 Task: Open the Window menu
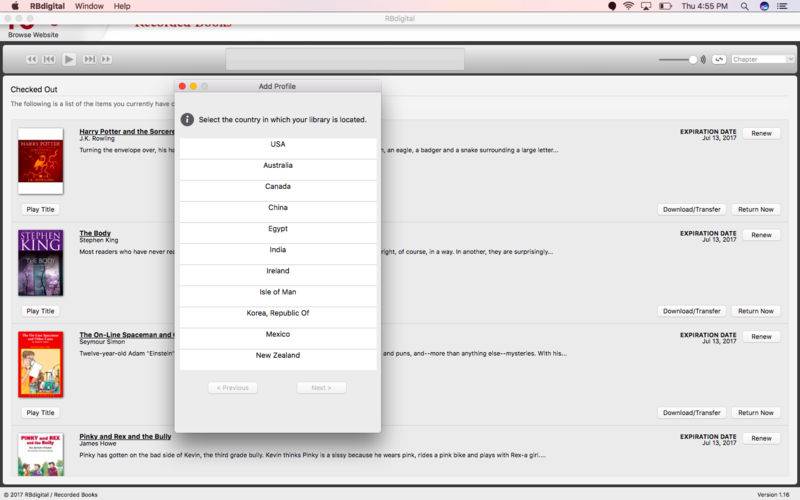coord(89,6)
